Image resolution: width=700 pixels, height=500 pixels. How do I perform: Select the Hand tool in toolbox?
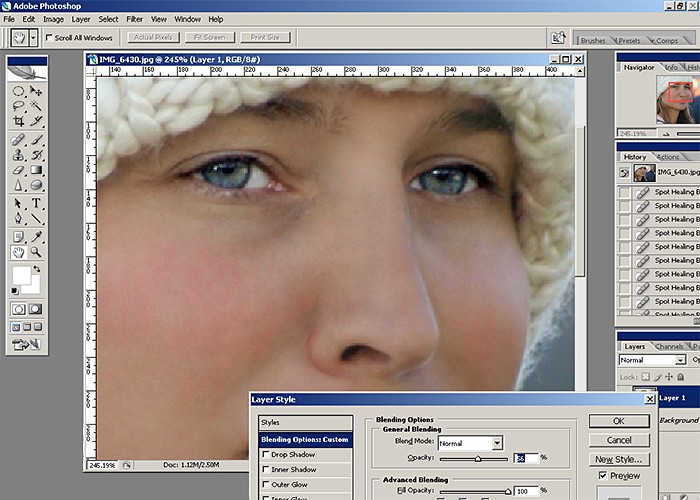pyautogui.click(x=18, y=252)
